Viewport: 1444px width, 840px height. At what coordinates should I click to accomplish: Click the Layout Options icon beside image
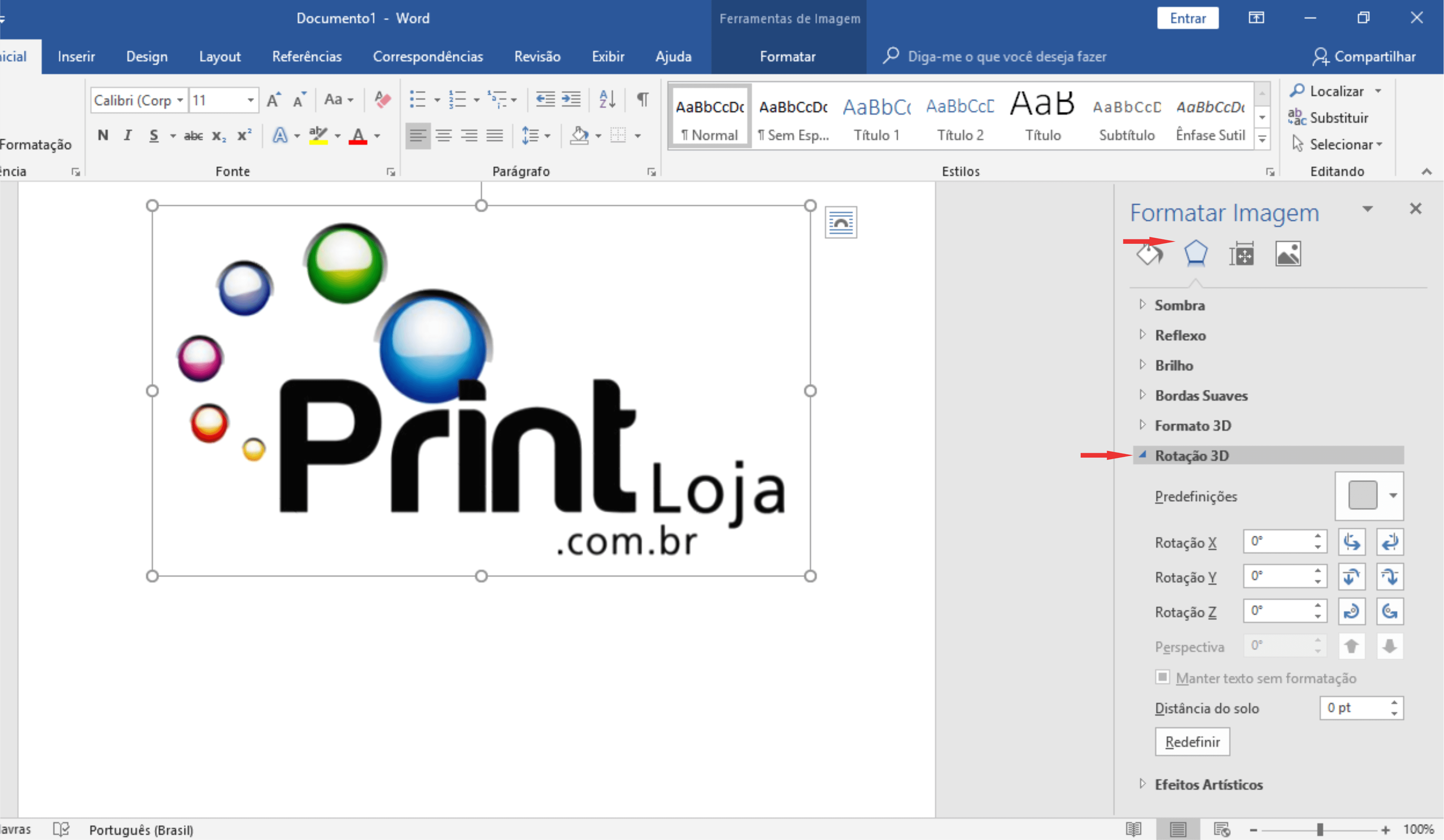840,222
